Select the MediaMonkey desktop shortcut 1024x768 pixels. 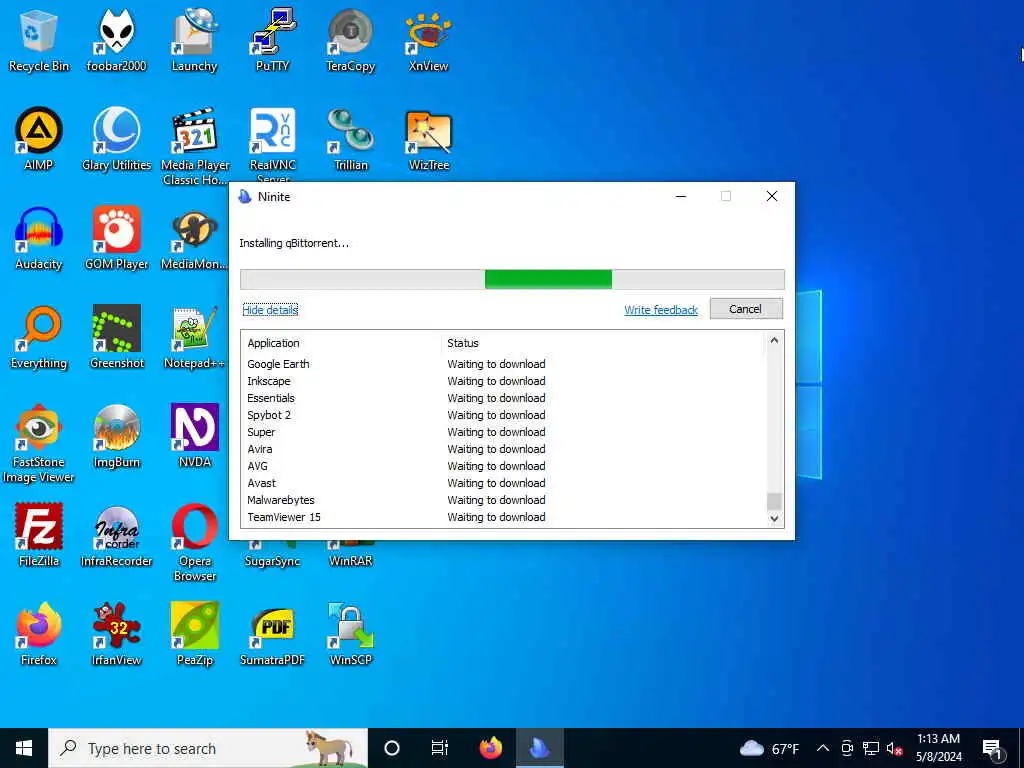coord(195,239)
